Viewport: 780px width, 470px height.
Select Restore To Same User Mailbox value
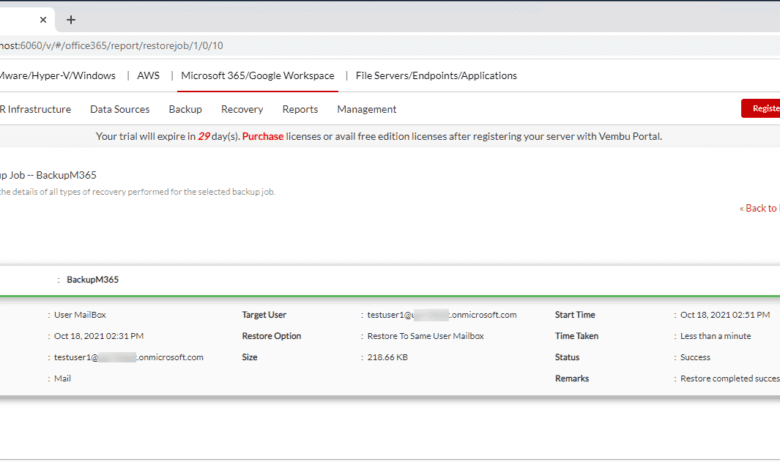426,336
